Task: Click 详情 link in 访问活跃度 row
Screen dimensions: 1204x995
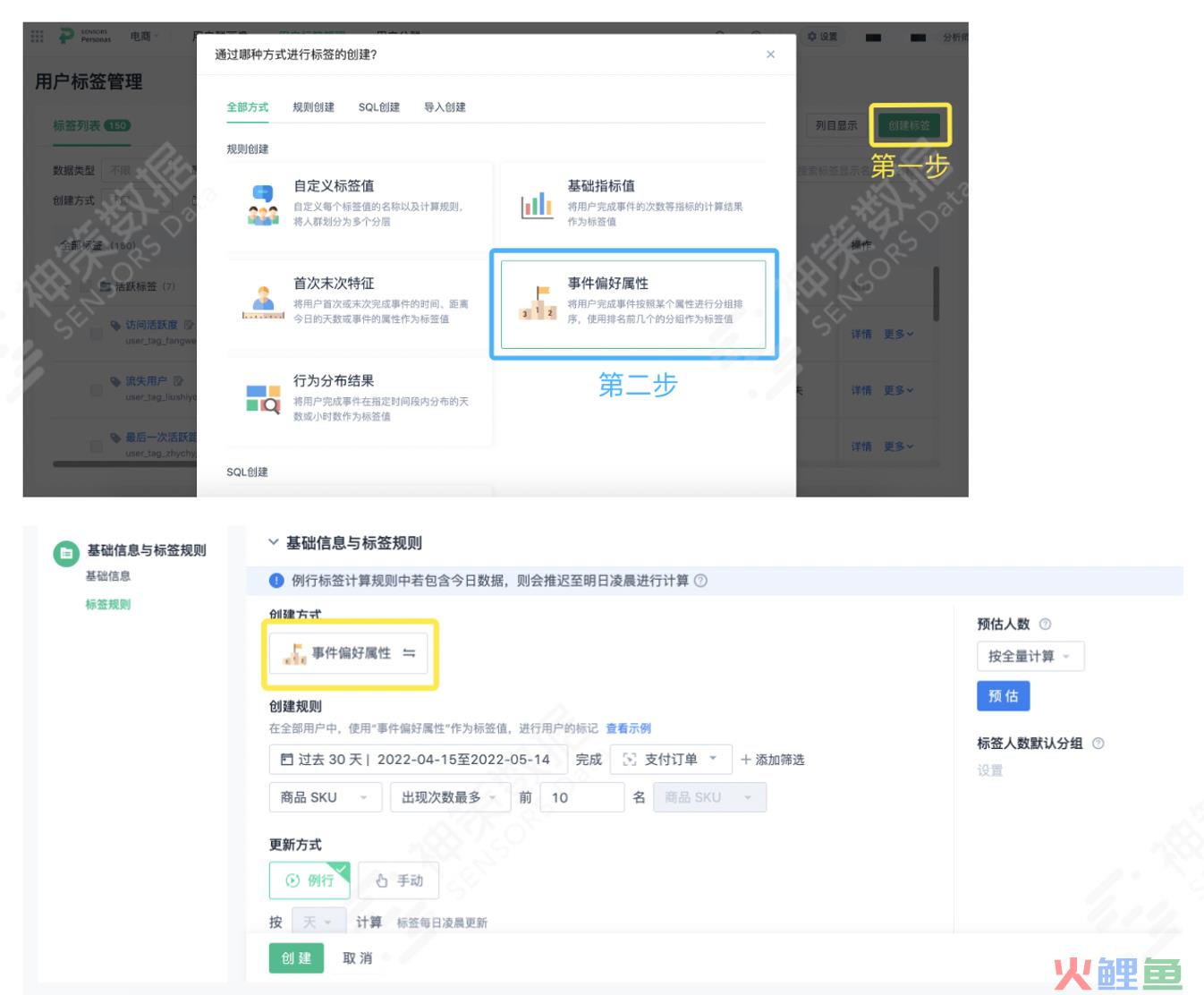Action: (861, 334)
